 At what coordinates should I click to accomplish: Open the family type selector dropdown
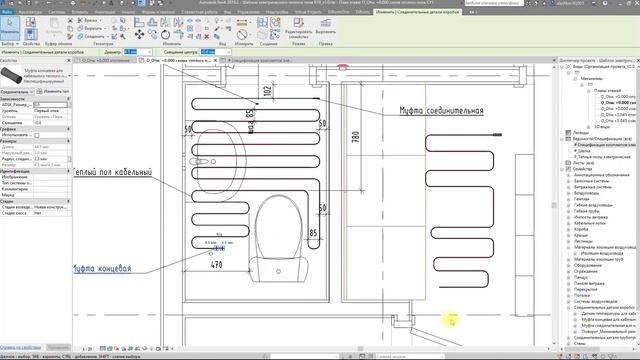[x=69, y=76]
